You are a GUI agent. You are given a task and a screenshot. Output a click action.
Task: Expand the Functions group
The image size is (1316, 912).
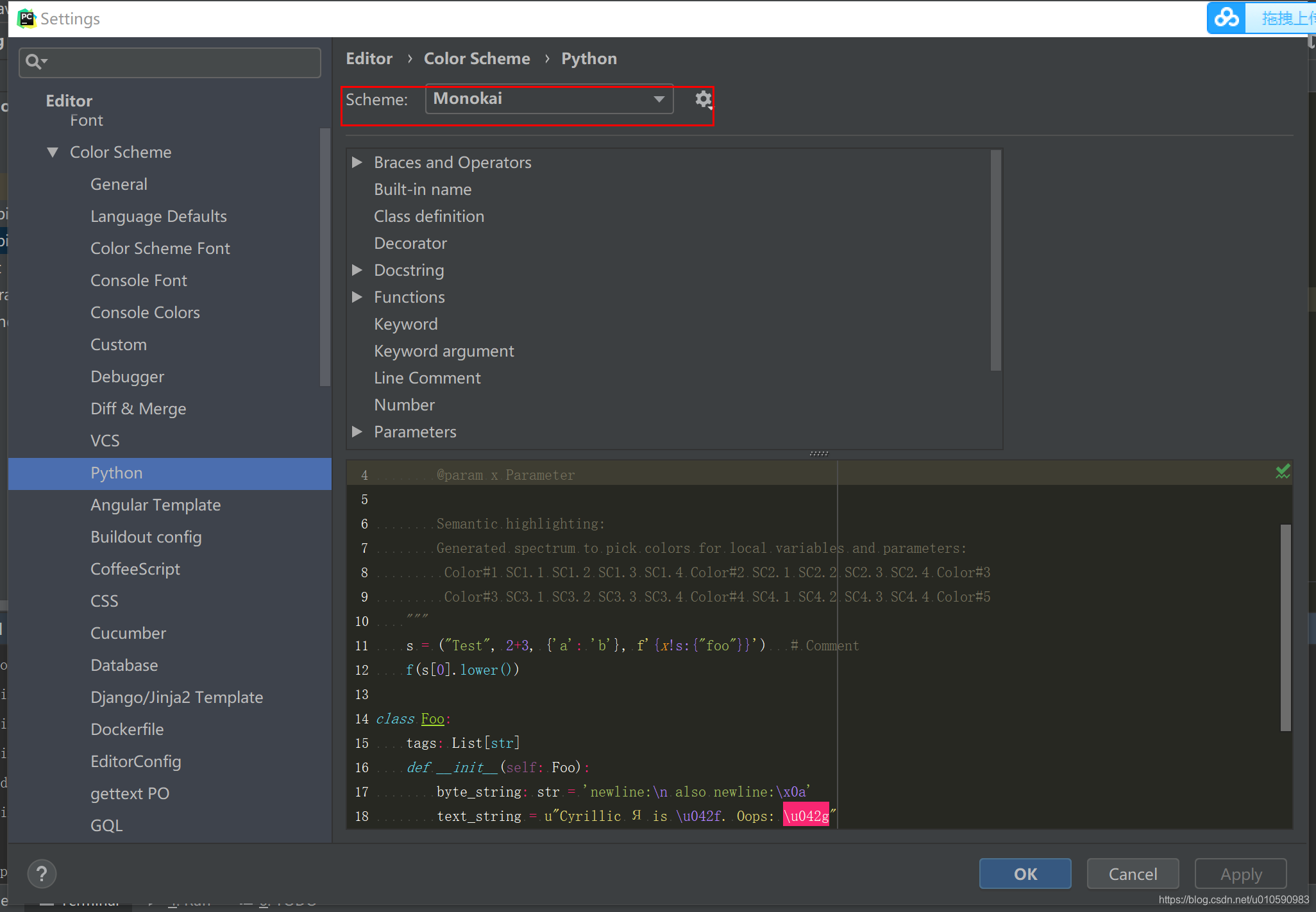pyautogui.click(x=357, y=298)
